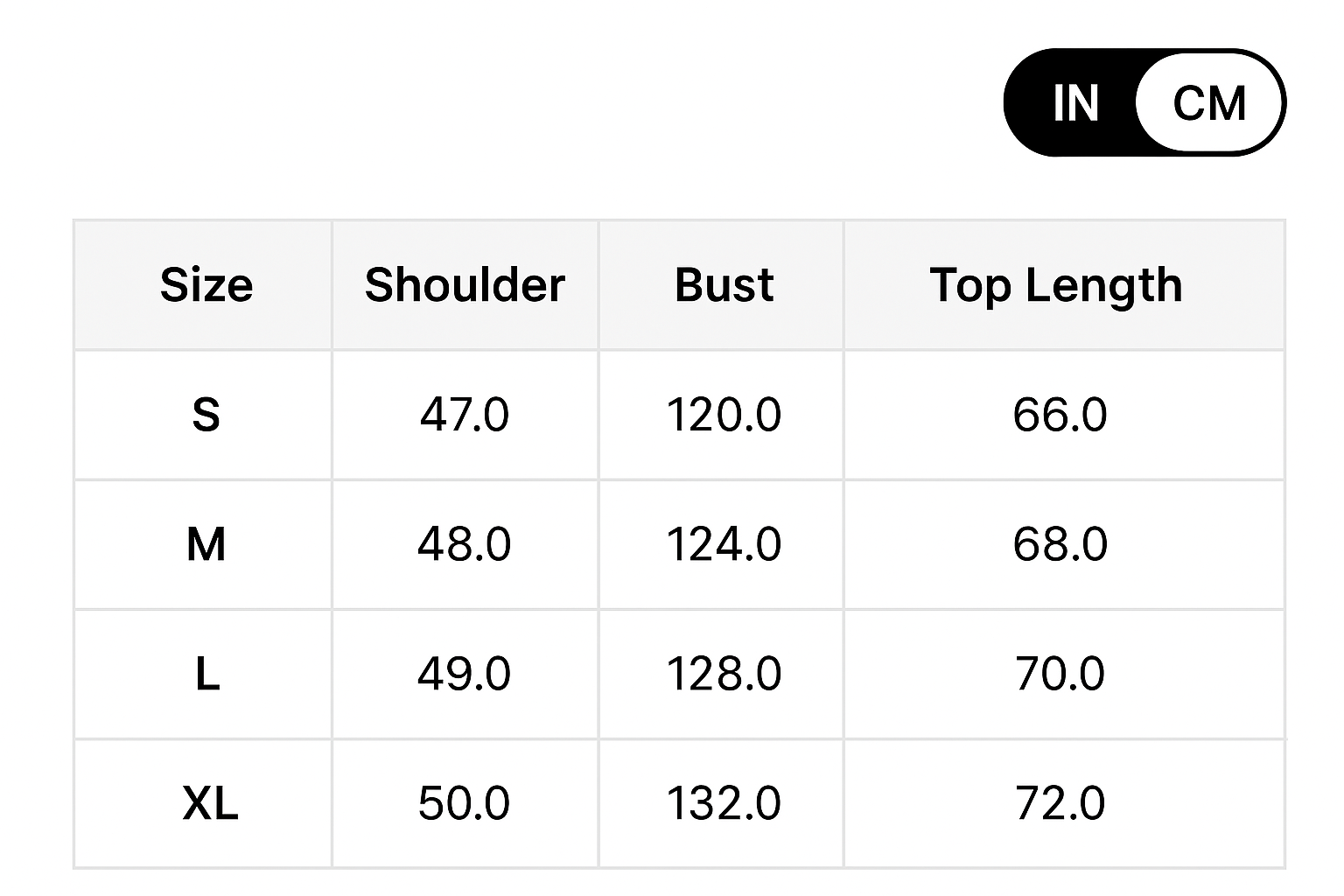Viewport: 1344px width, 896px height.
Task: Click shoulder value 48.0 for size M
Action: 465,544
